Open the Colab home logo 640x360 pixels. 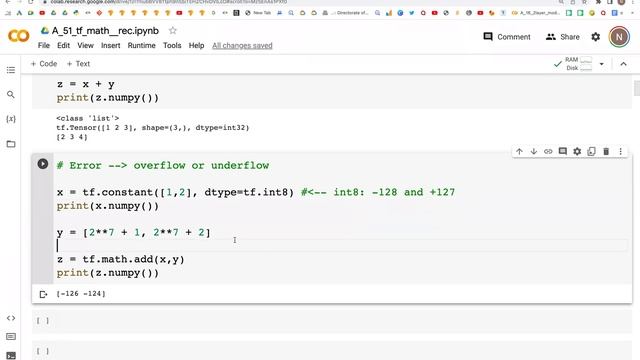tap(18, 36)
